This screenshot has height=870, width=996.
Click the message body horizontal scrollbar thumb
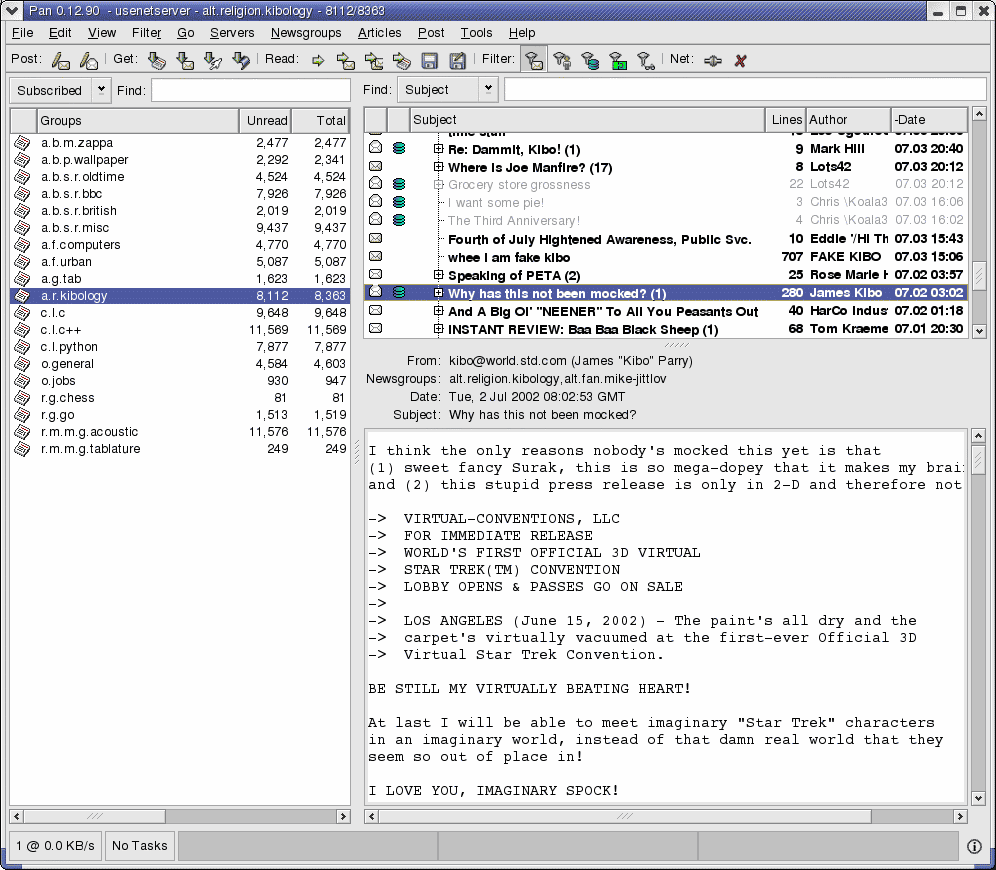point(625,816)
